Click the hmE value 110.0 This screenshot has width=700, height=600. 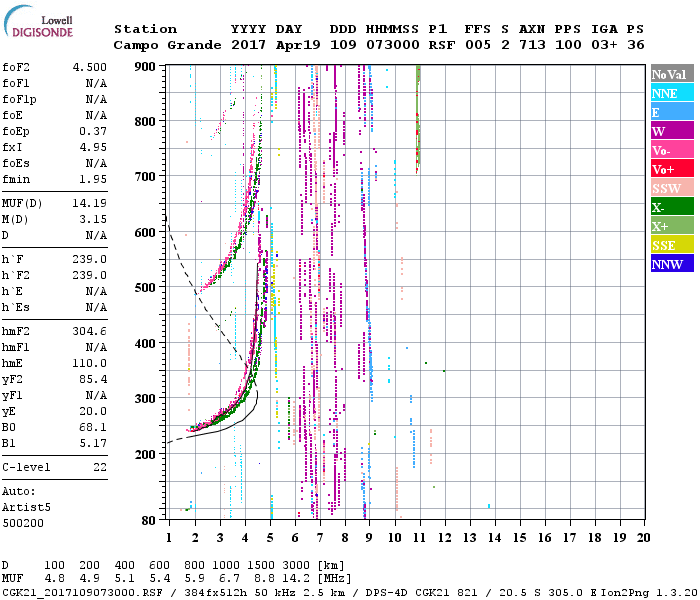(90, 363)
